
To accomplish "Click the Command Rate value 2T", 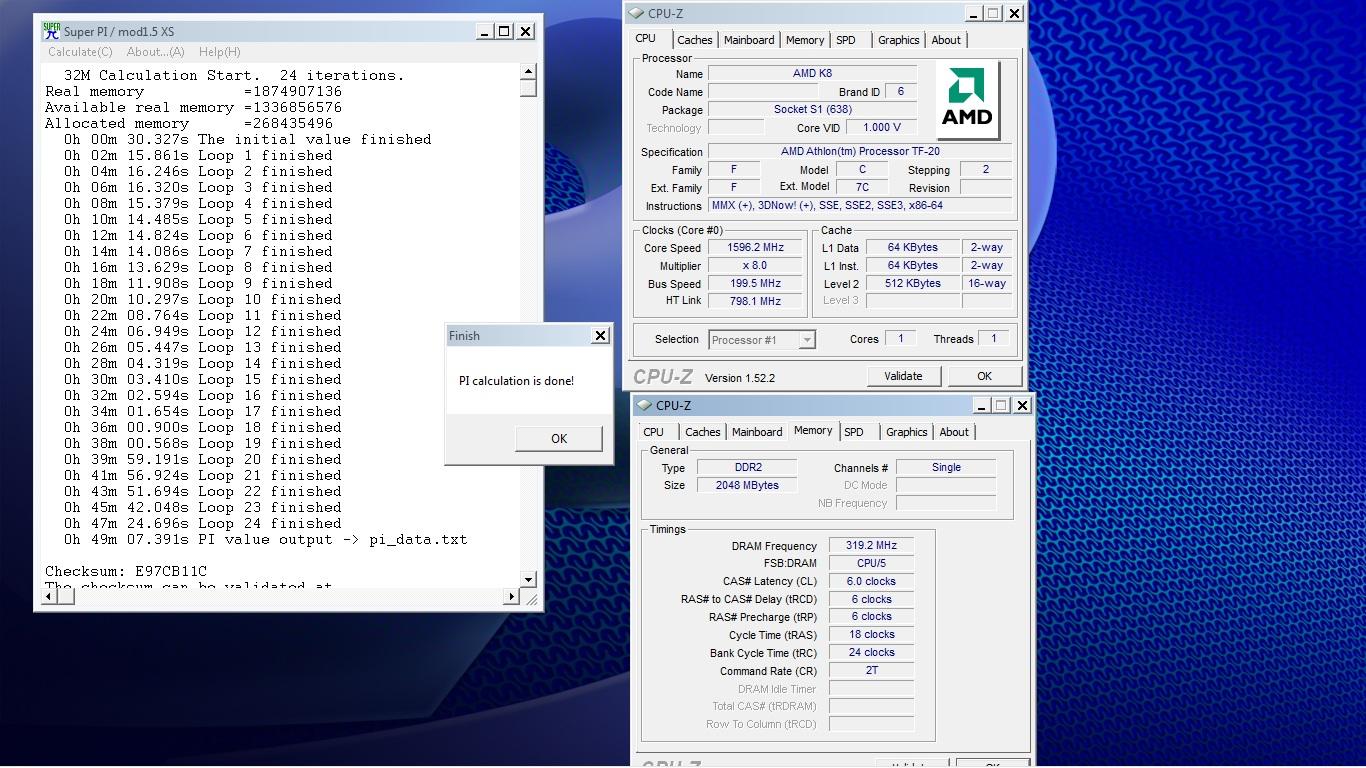I will coord(871,671).
